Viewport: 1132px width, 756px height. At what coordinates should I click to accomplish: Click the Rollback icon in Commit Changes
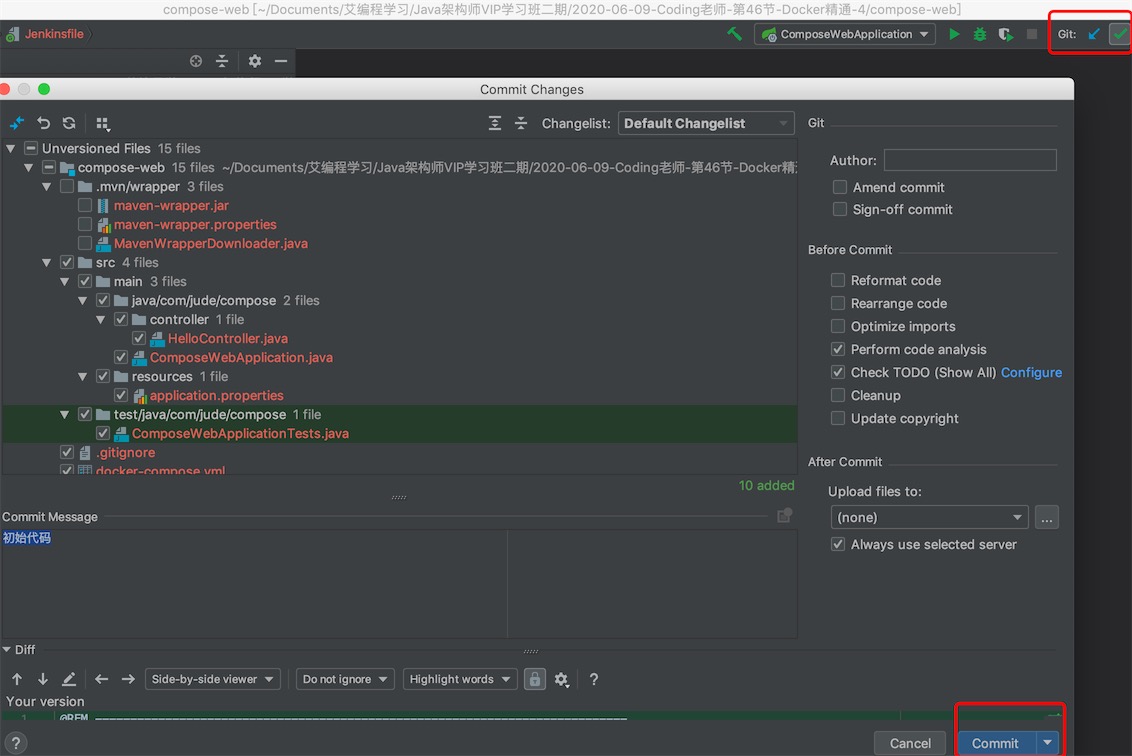click(x=43, y=123)
